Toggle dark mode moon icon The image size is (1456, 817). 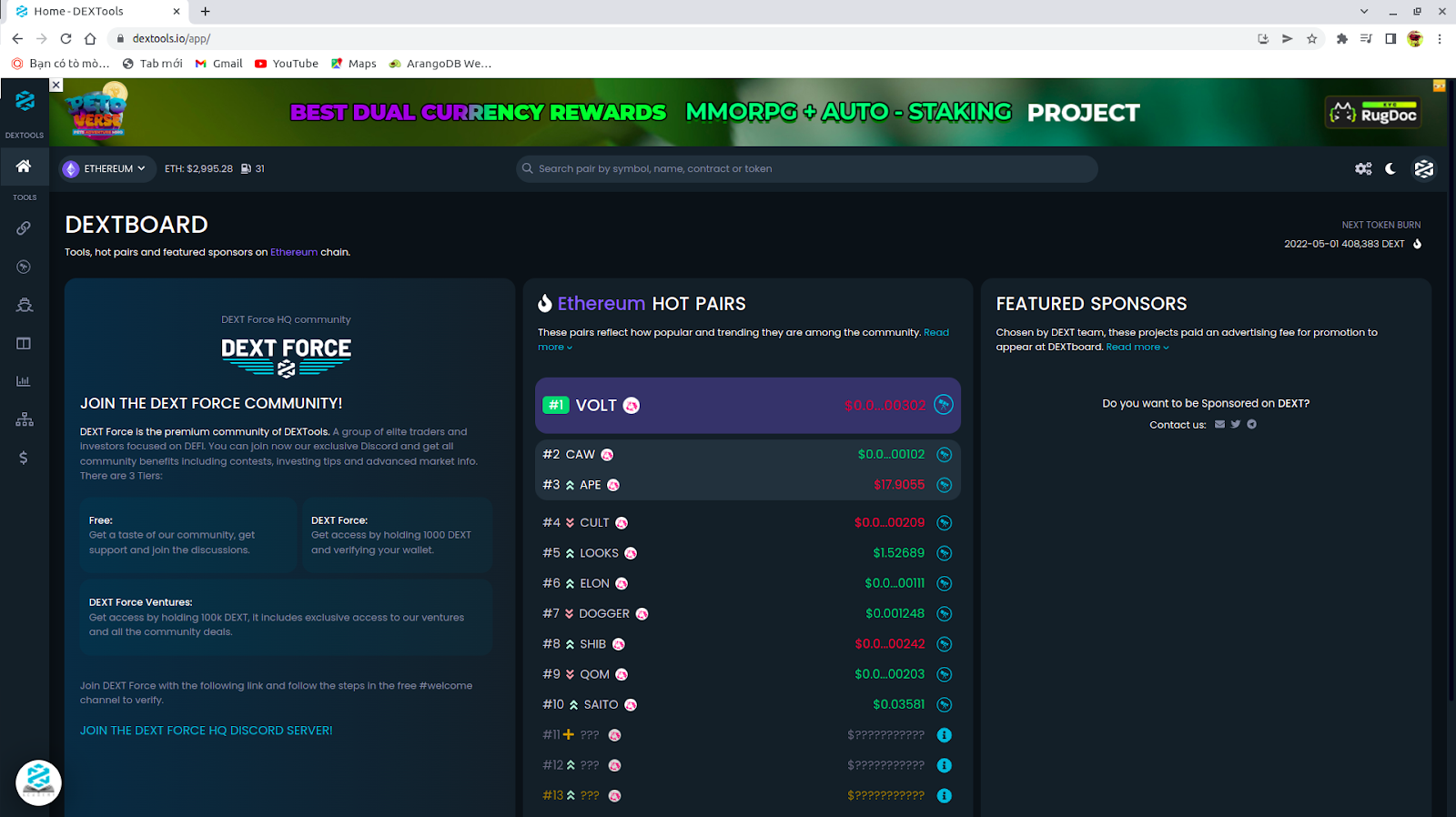click(x=1390, y=168)
